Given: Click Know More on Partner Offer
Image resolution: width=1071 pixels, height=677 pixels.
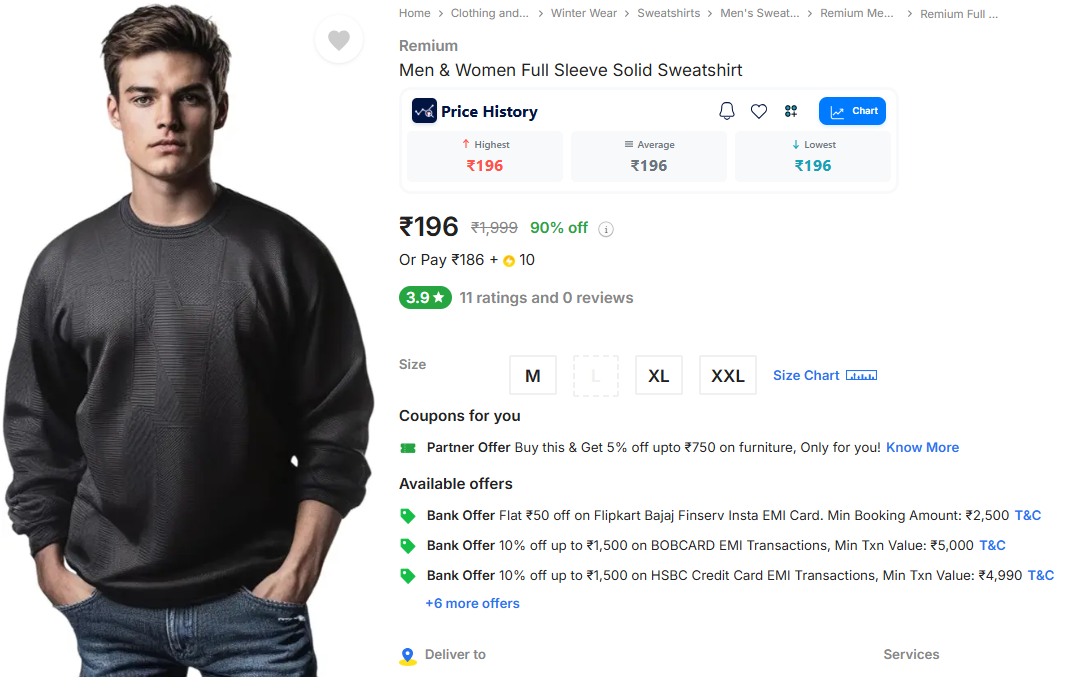Looking at the screenshot, I should [x=922, y=447].
